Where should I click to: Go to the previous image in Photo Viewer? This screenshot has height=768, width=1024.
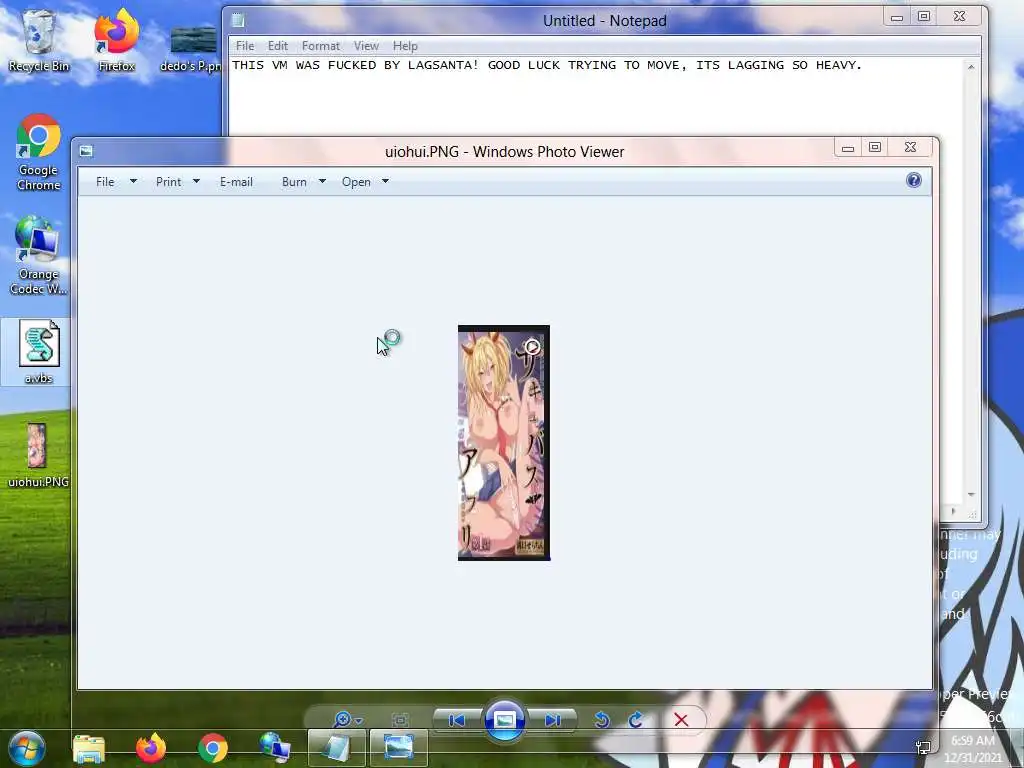(x=456, y=720)
